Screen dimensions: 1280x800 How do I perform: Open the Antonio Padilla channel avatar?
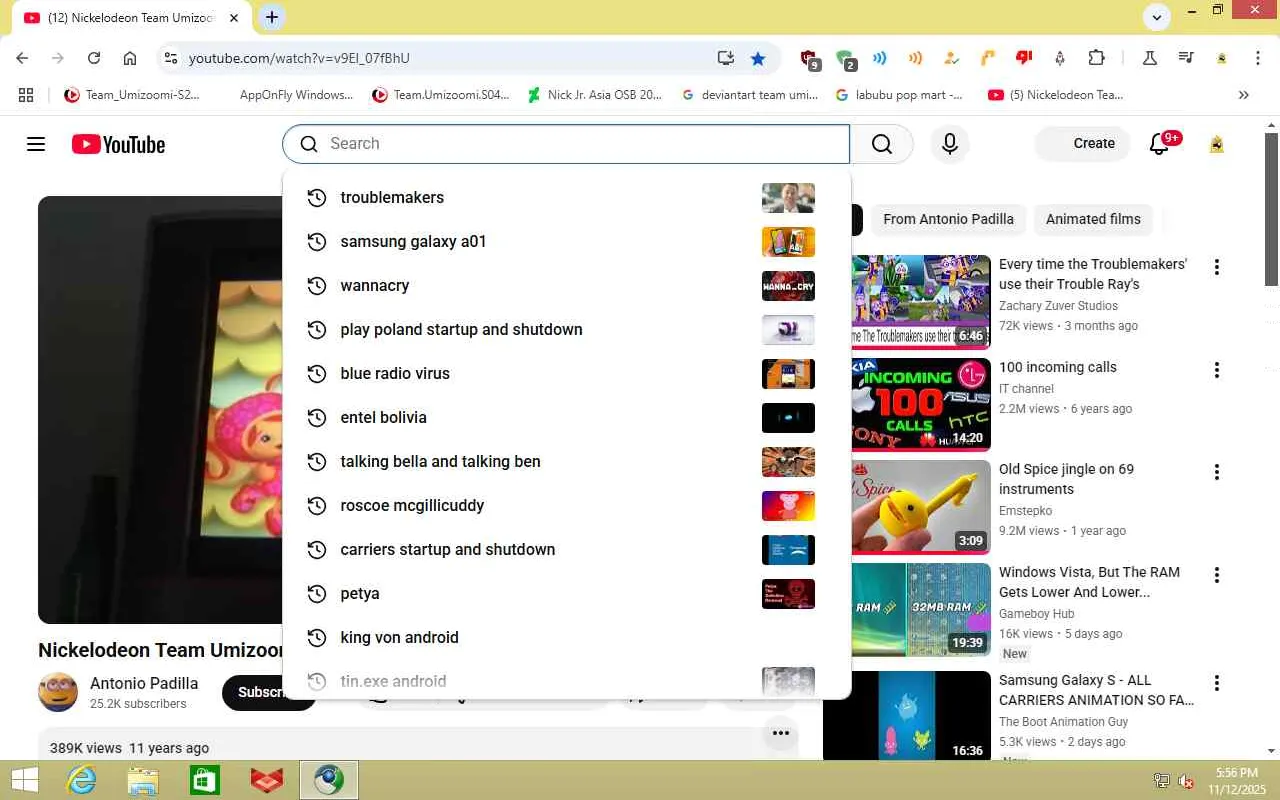pos(58,692)
